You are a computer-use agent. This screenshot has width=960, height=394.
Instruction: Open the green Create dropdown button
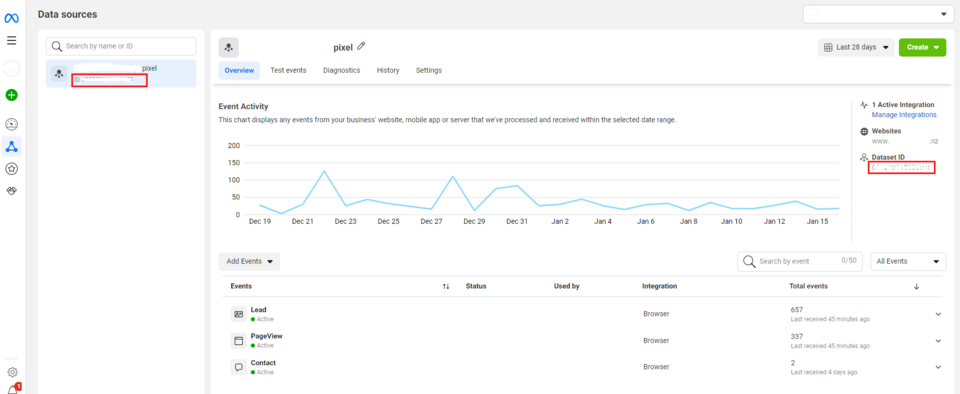[922, 47]
